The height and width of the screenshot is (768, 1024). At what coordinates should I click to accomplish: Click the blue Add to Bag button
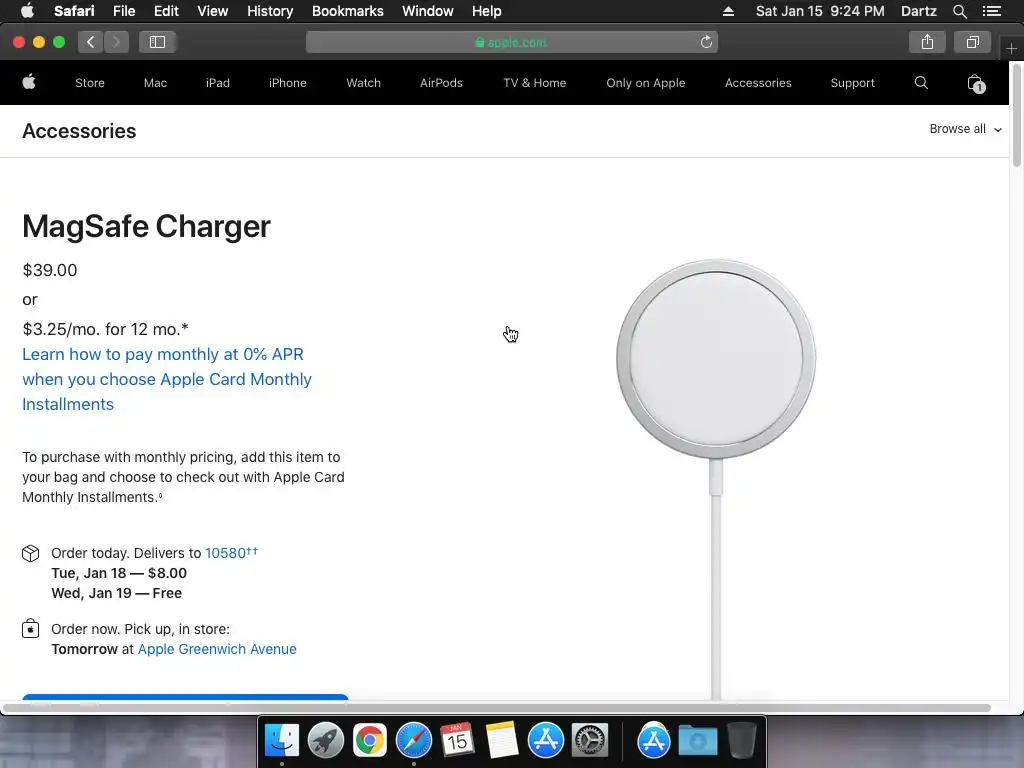[x=185, y=697]
